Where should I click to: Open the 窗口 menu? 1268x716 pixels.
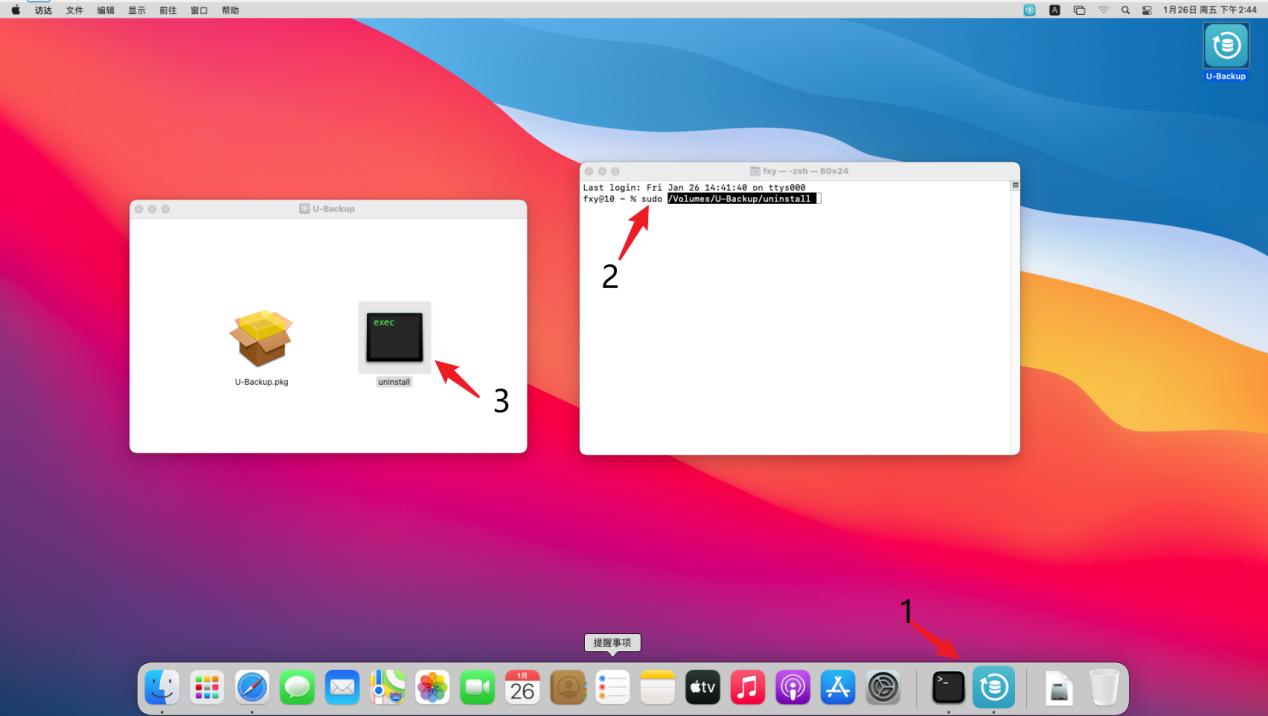click(x=199, y=9)
